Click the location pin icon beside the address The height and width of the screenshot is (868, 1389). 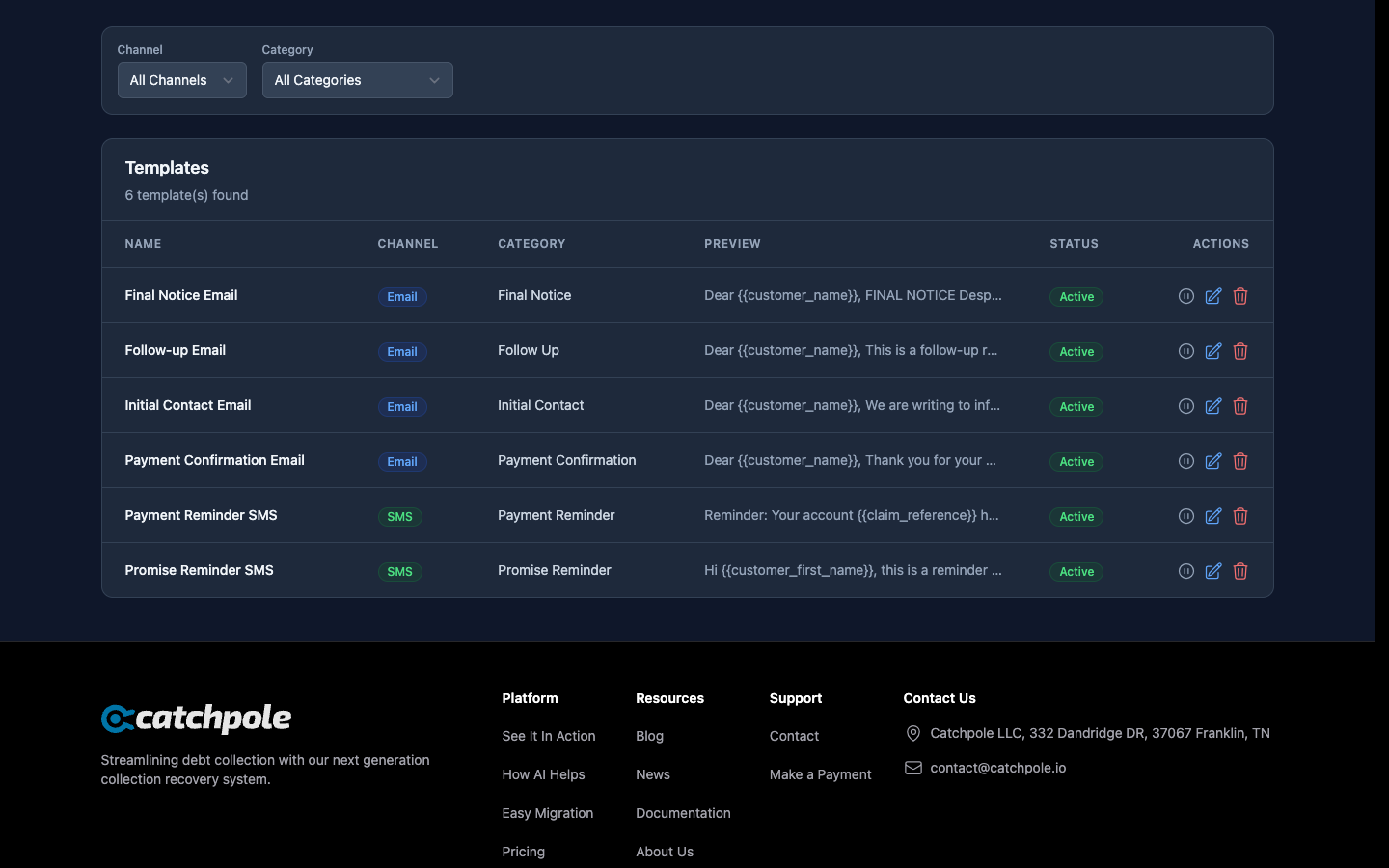pyautogui.click(x=912, y=734)
